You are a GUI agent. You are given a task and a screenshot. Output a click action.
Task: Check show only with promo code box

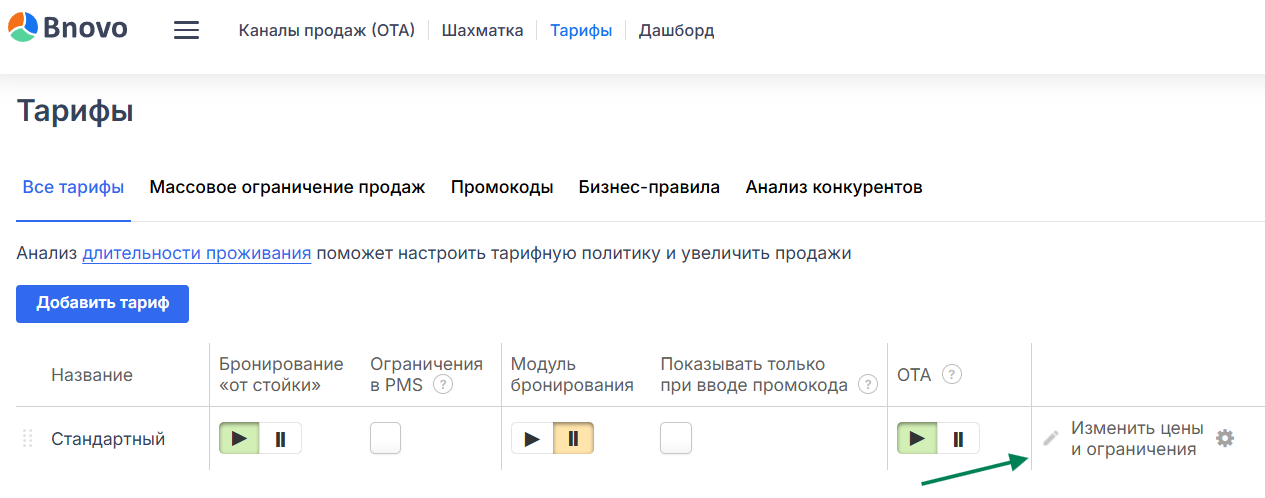tap(676, 438)
